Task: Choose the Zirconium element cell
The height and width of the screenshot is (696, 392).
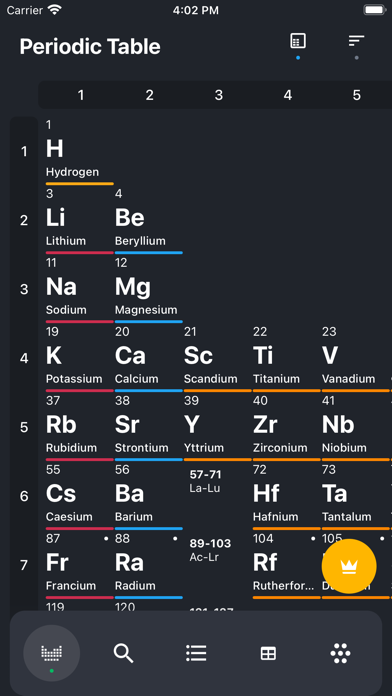Action: tap(287, 427)
